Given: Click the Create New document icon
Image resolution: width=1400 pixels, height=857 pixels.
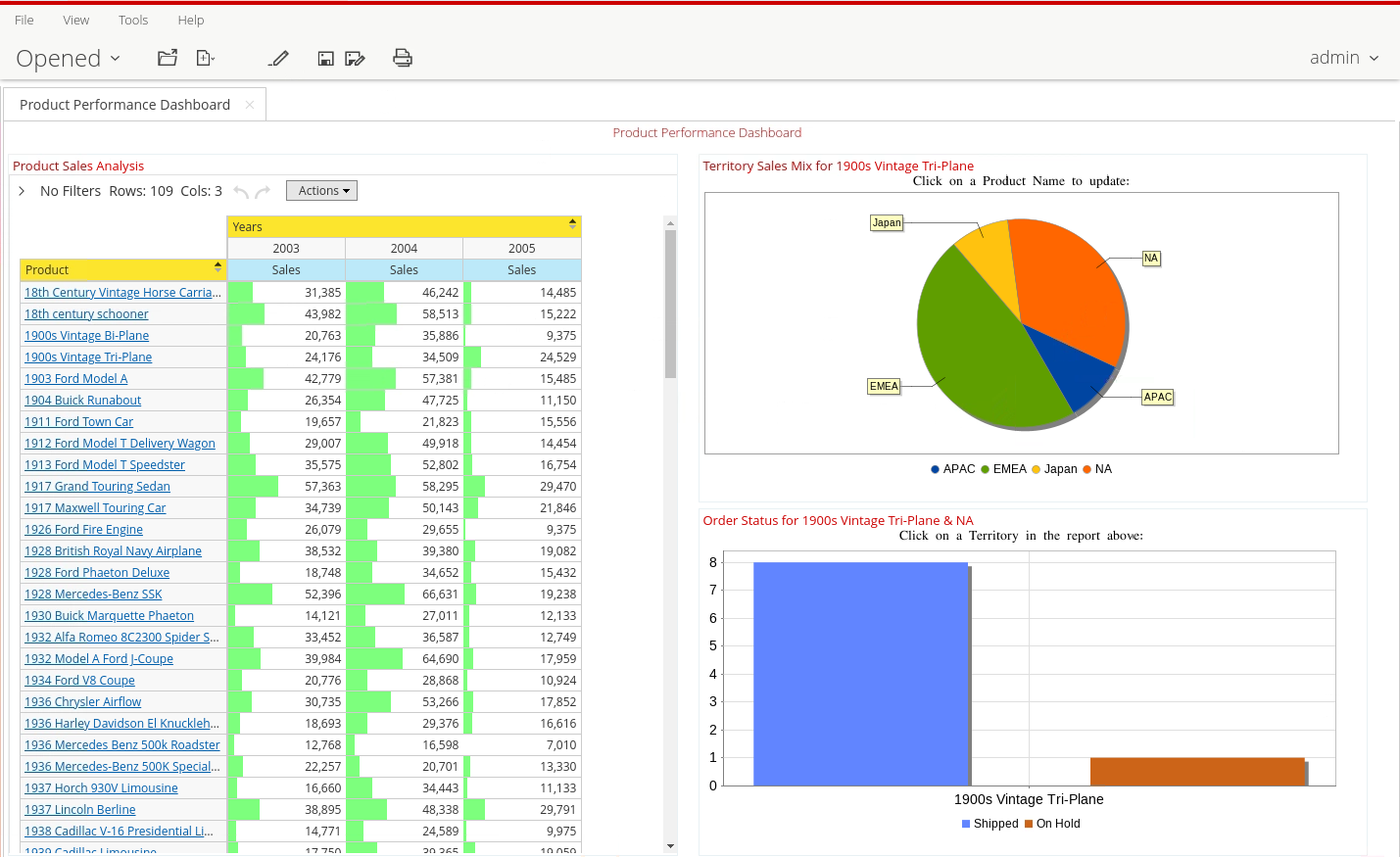Looking at the screenshot, I should [205, 58].
